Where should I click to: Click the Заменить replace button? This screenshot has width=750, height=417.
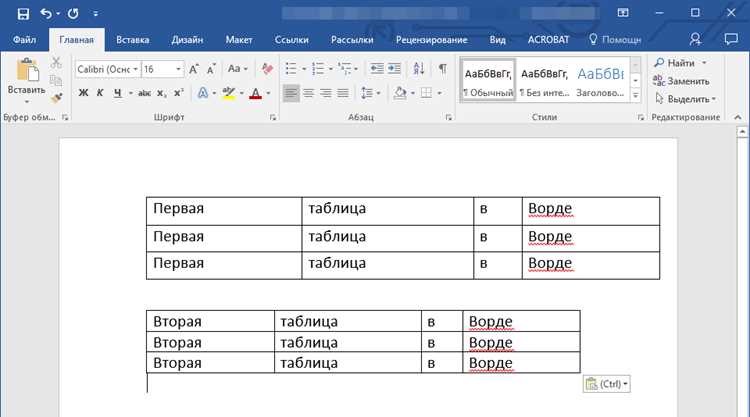point(681,81)
